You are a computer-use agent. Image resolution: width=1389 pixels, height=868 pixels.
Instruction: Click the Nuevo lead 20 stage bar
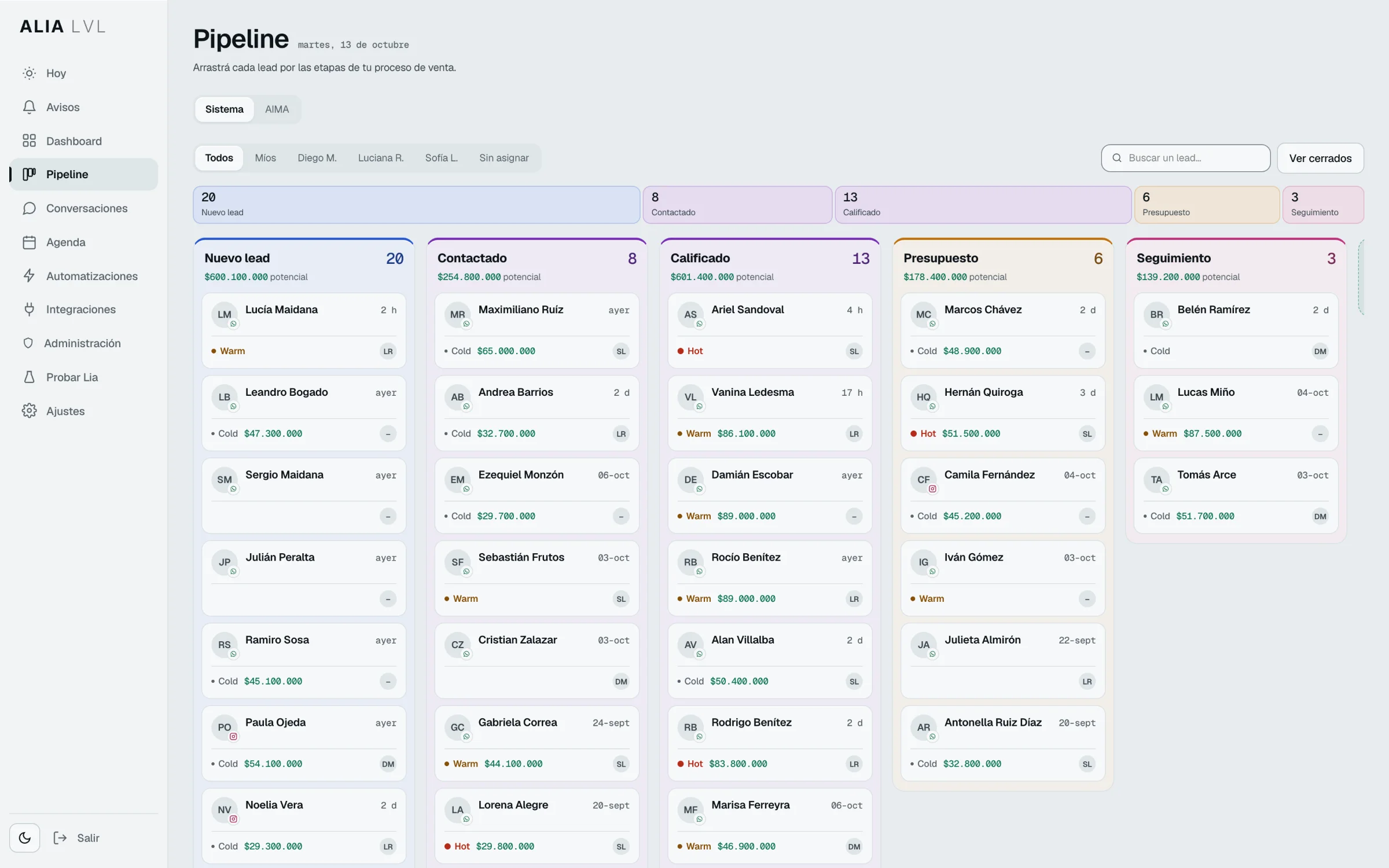click(417, 205)
